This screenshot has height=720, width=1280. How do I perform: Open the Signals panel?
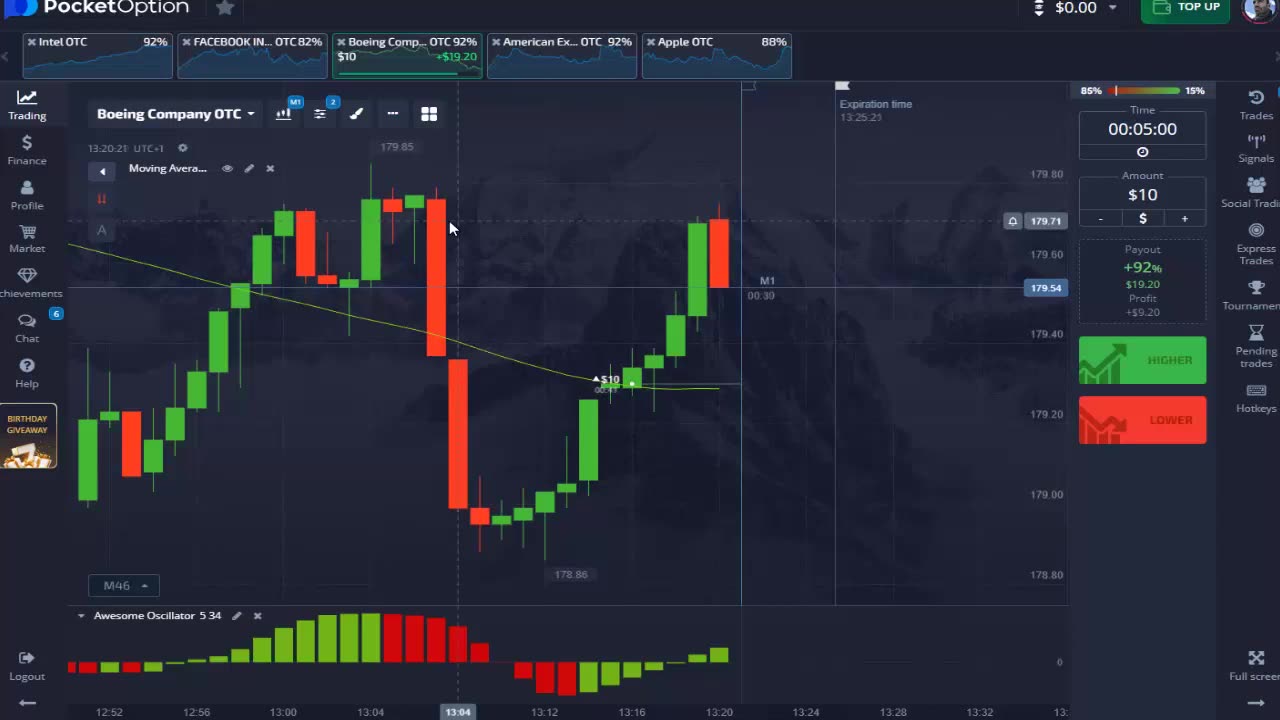point(1256,148)
